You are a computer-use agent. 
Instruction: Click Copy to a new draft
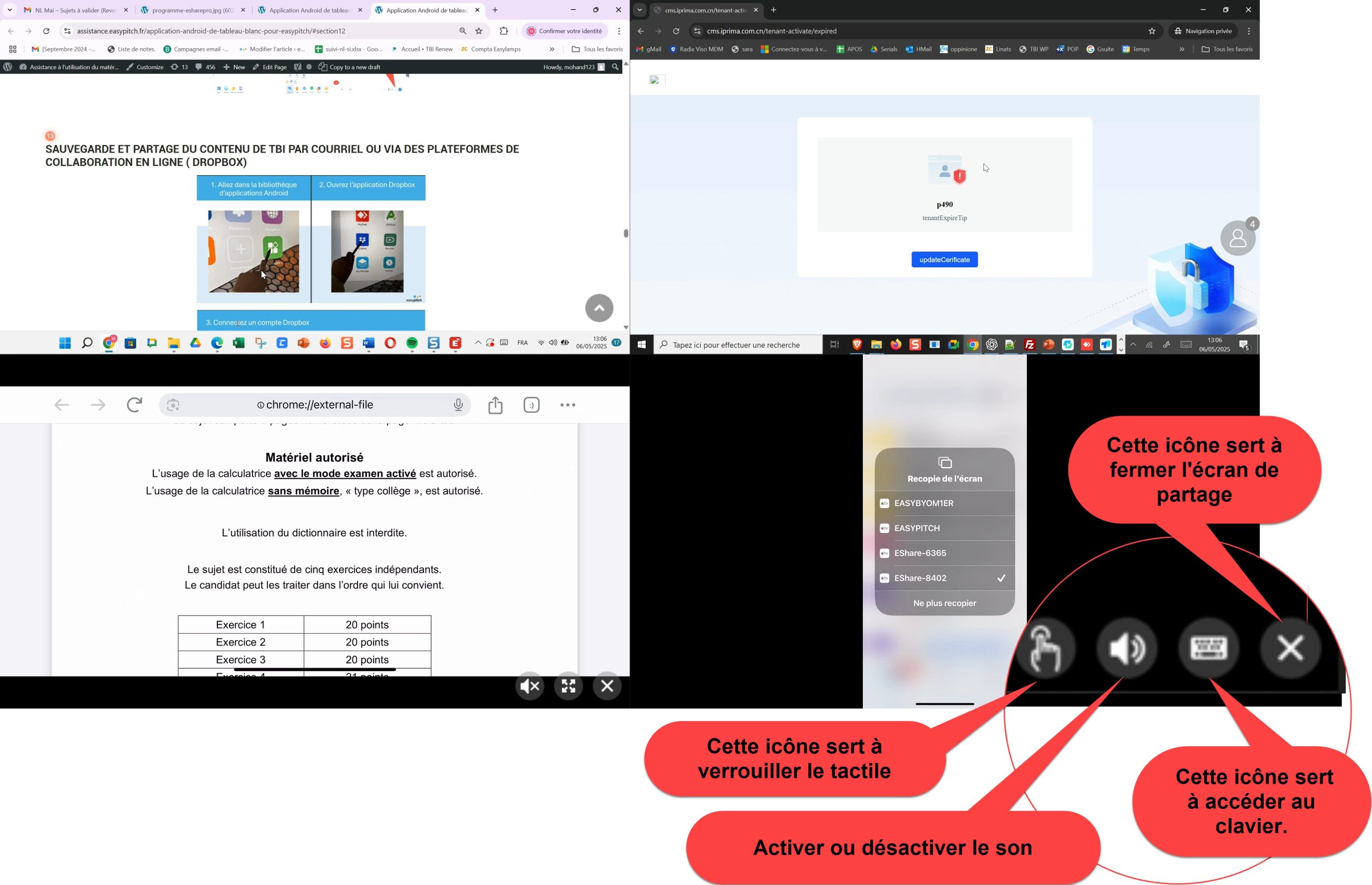(349, 67)
